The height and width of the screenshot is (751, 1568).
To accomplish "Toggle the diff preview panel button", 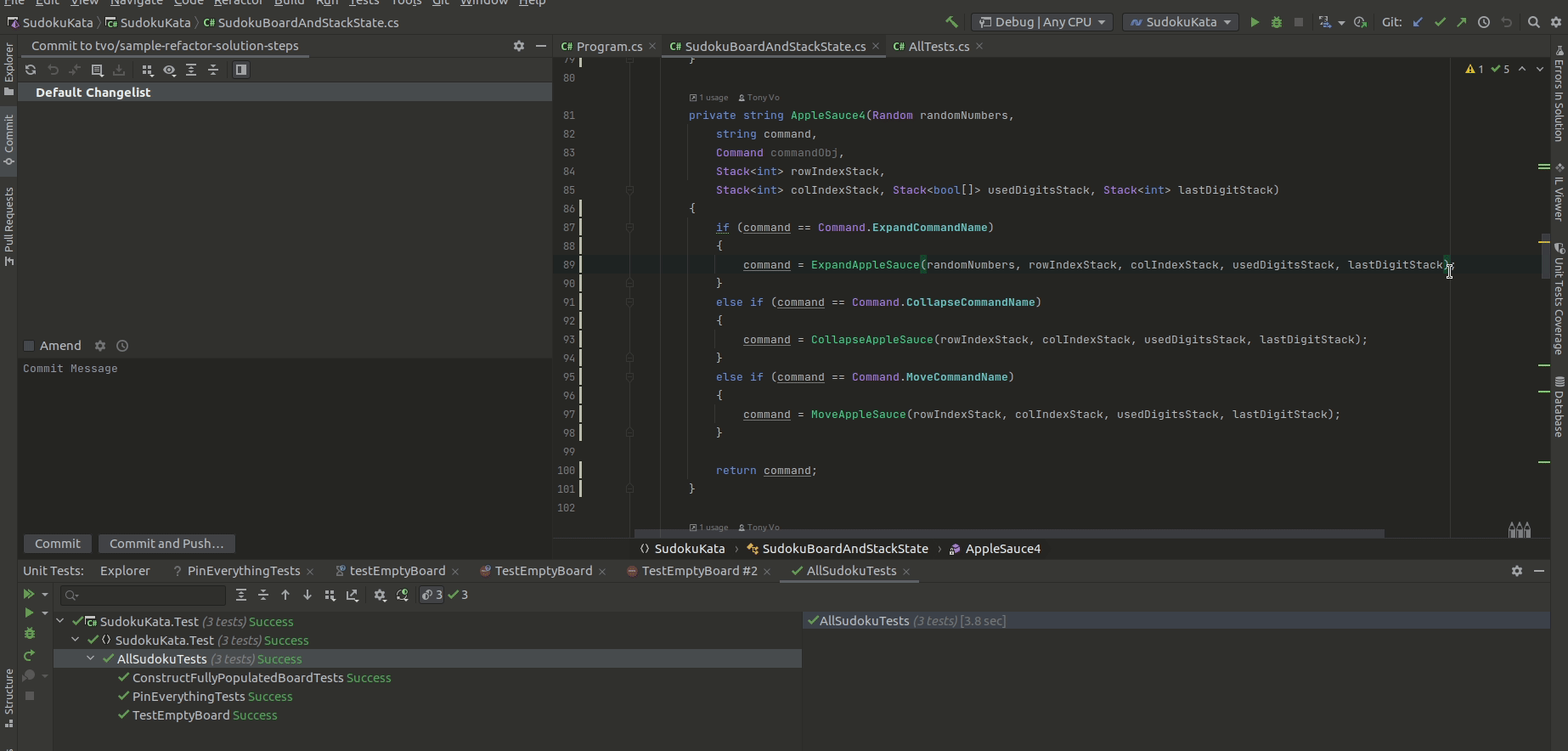I will pos(241,70).
